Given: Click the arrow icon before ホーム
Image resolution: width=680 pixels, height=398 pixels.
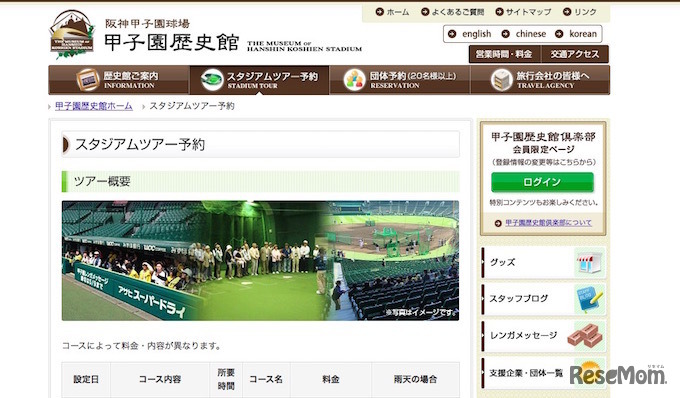Looking at the screenshot, I should [379, 12].
